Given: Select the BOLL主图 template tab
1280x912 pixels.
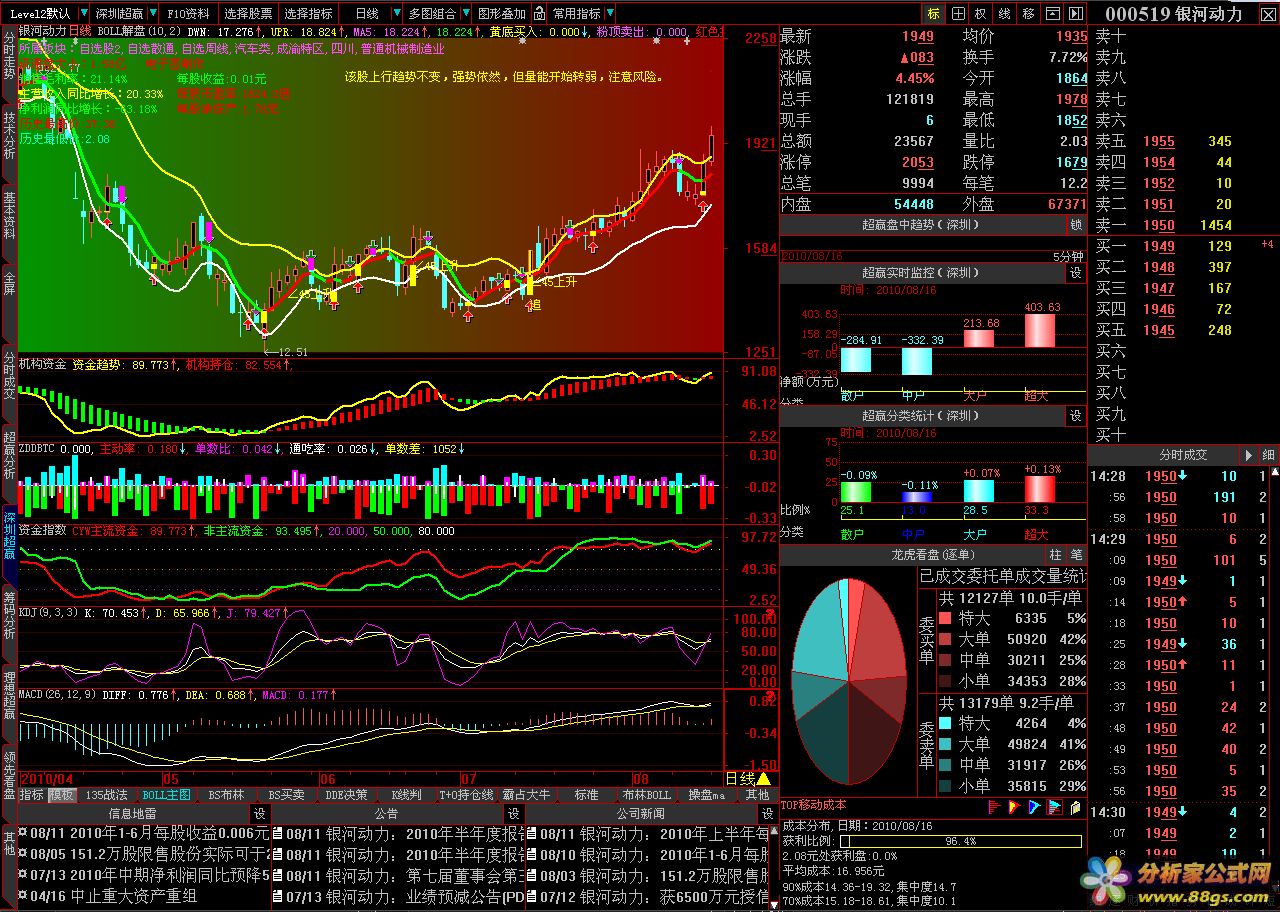Looking at the screenshot, I should tap(166, 795).
